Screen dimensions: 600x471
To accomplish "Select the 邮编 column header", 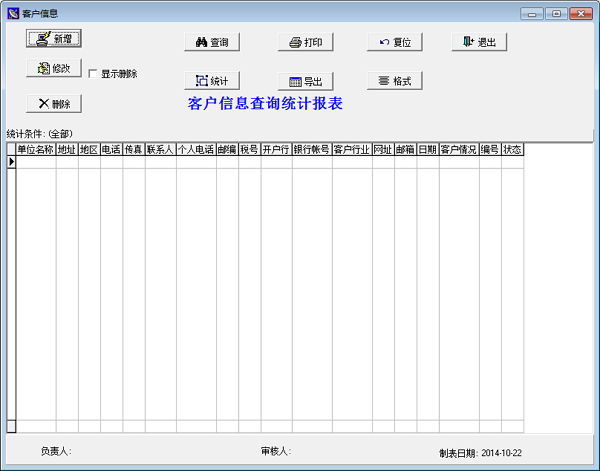I will click(x=227, y=149).
